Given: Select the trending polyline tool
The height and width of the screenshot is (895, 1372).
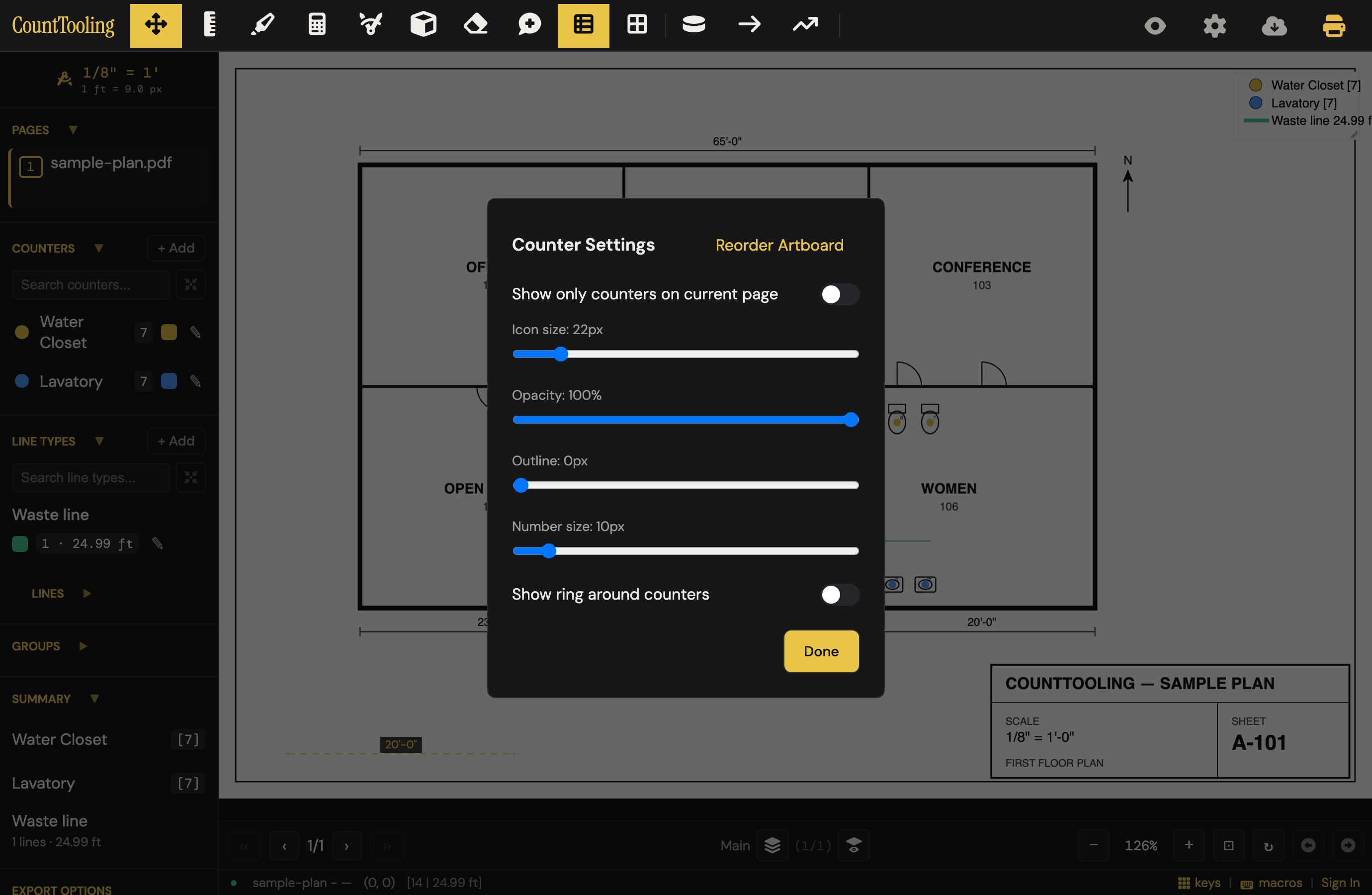Looking at the screenshot, I should click(x=805, y=25).
